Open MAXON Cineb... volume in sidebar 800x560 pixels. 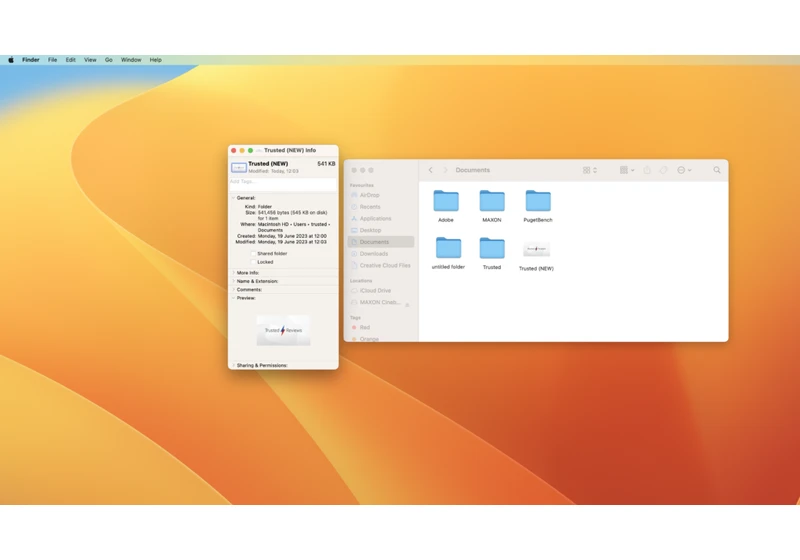click(380, 302)
